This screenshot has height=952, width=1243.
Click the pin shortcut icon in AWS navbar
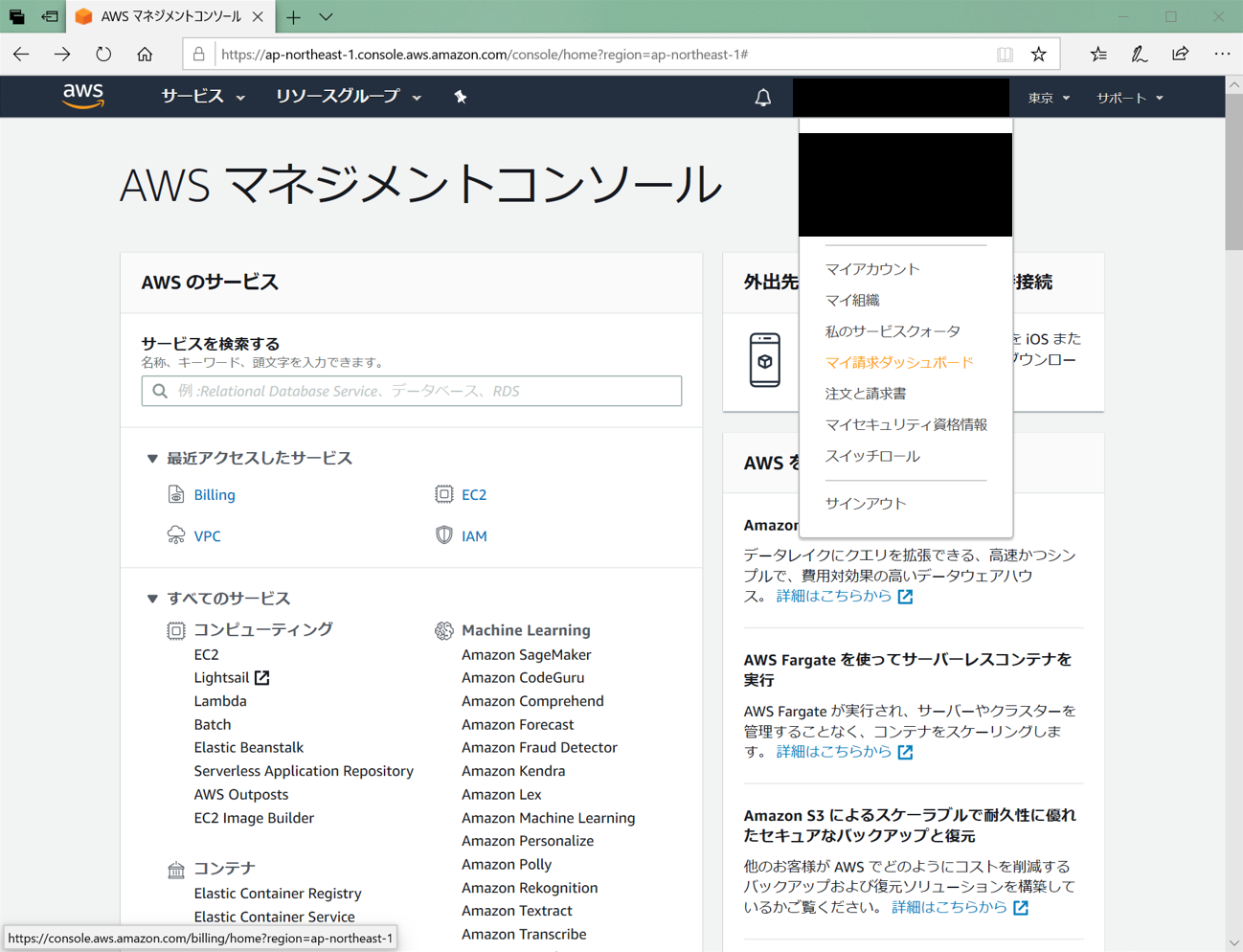click(x=461, y=97)
